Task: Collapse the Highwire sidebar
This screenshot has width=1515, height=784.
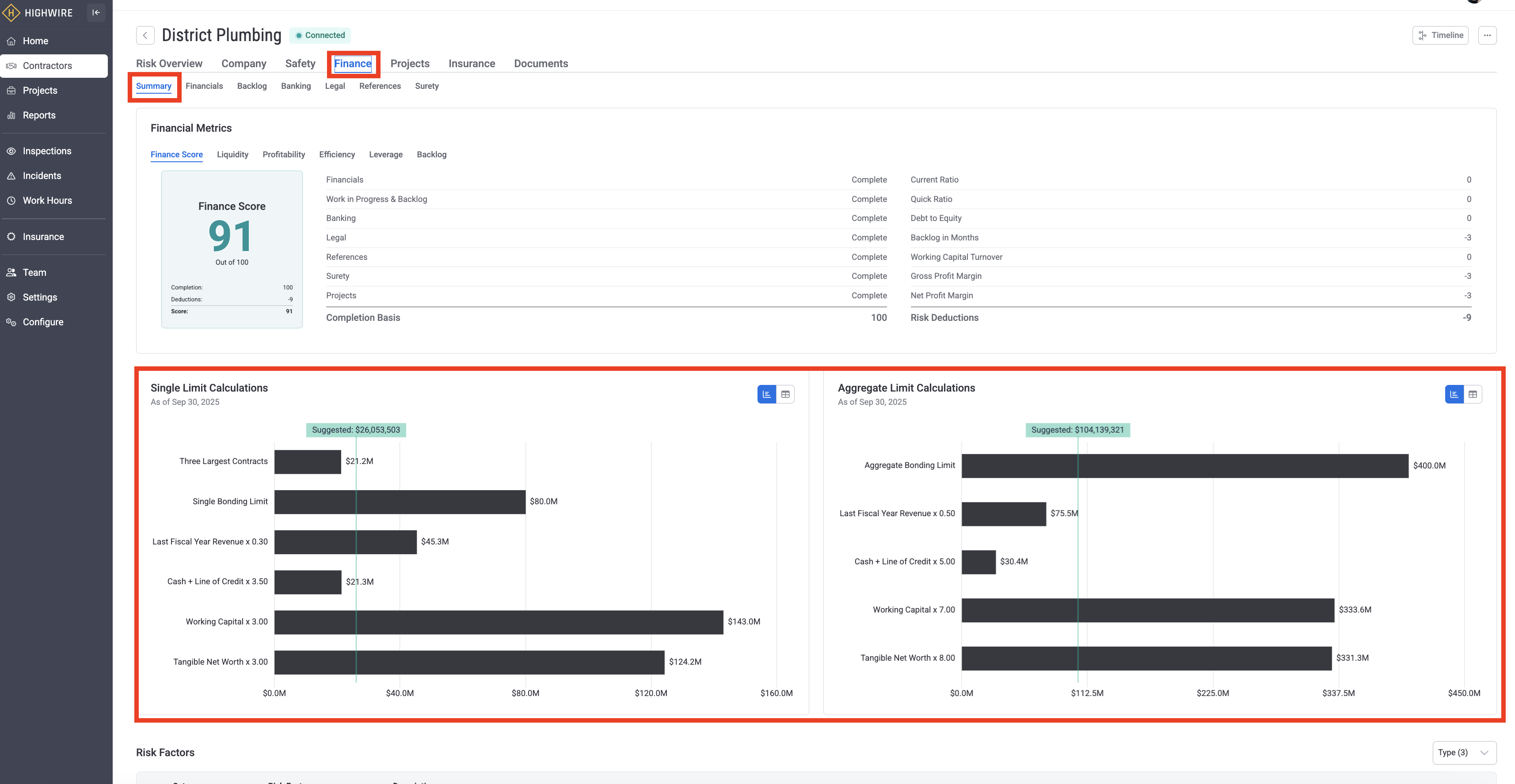Action: click(x=96, y=12)
